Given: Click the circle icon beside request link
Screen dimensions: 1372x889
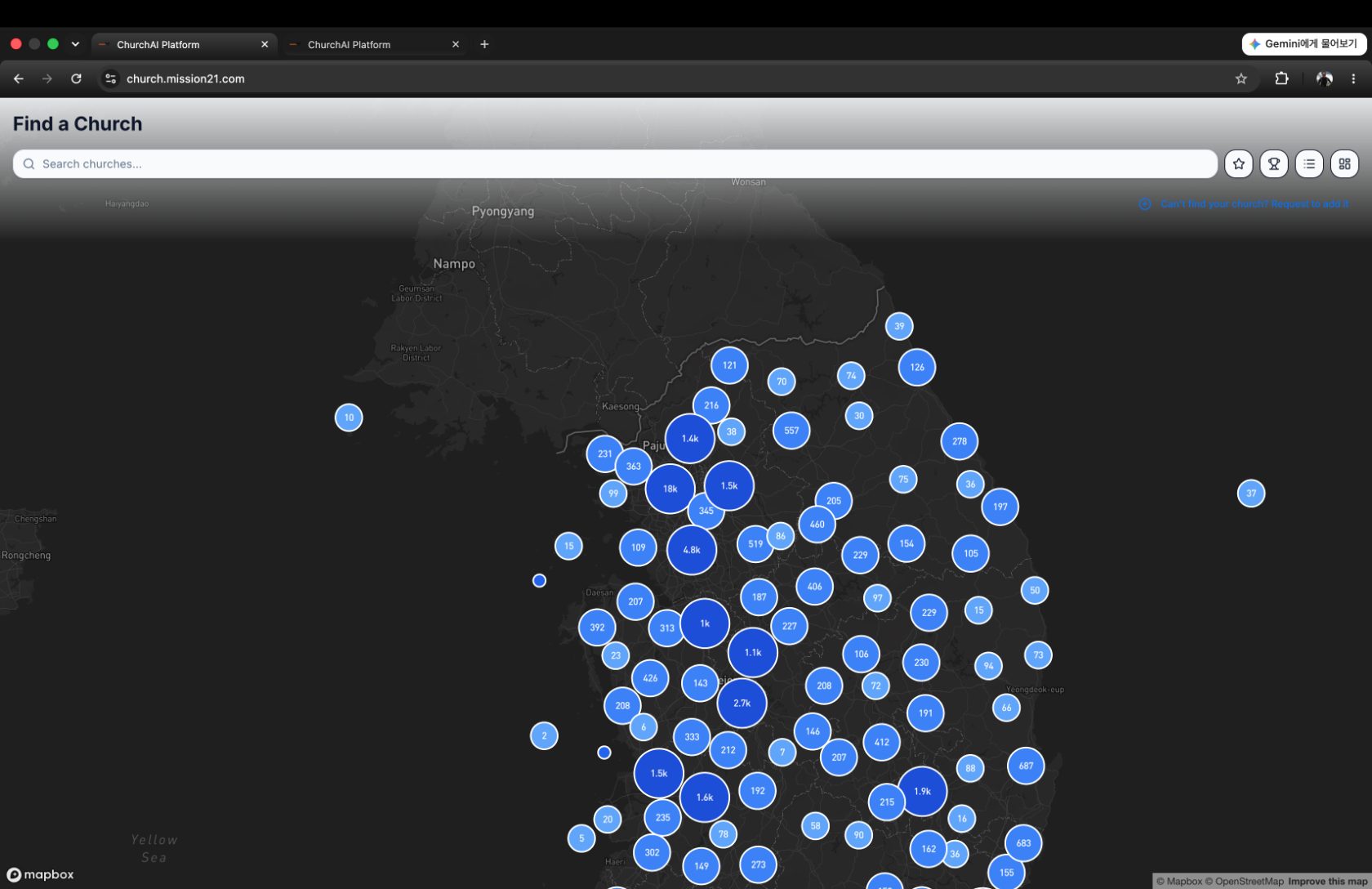Looking at the screenshot, I should coord(1145,204).
